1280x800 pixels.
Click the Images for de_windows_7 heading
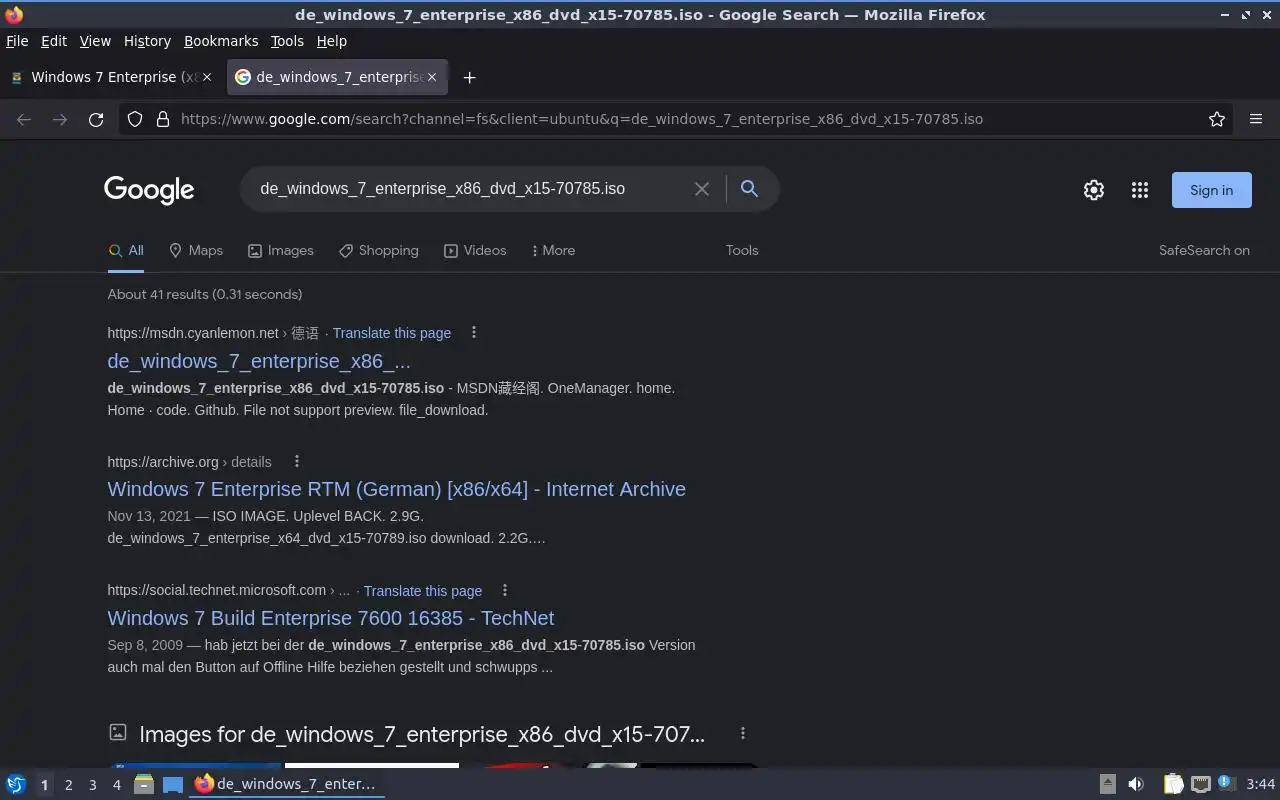click(x=422, y=734)
